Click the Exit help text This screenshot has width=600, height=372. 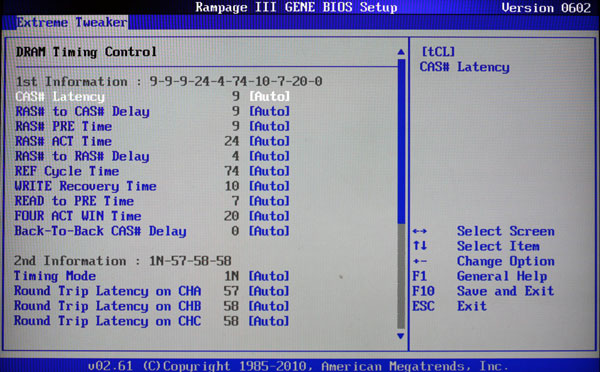[472, 306]
